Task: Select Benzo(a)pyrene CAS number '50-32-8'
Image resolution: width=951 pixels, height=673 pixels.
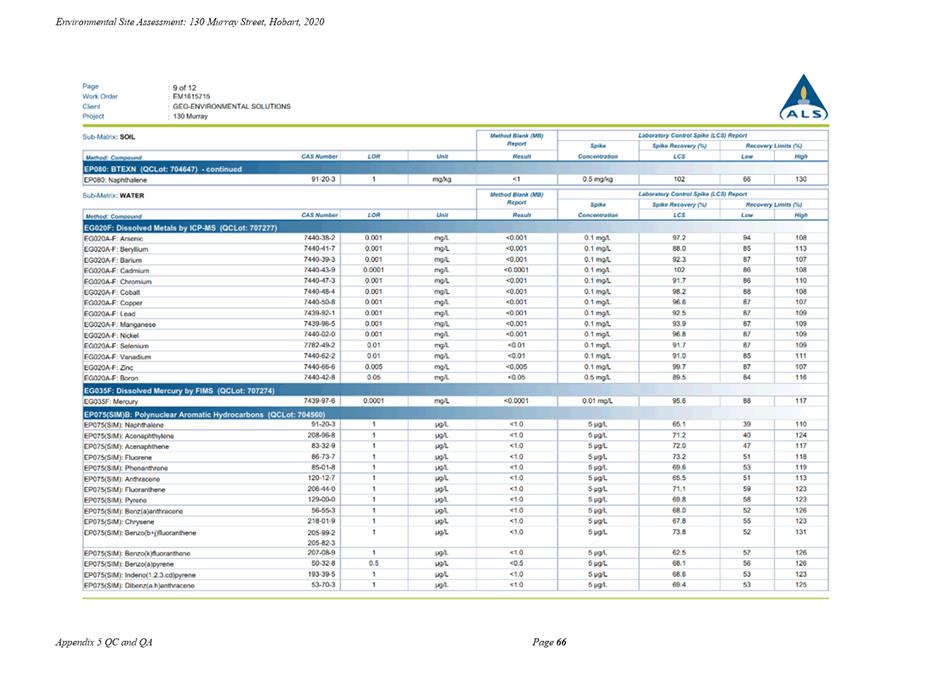Action: click(323, 563)
